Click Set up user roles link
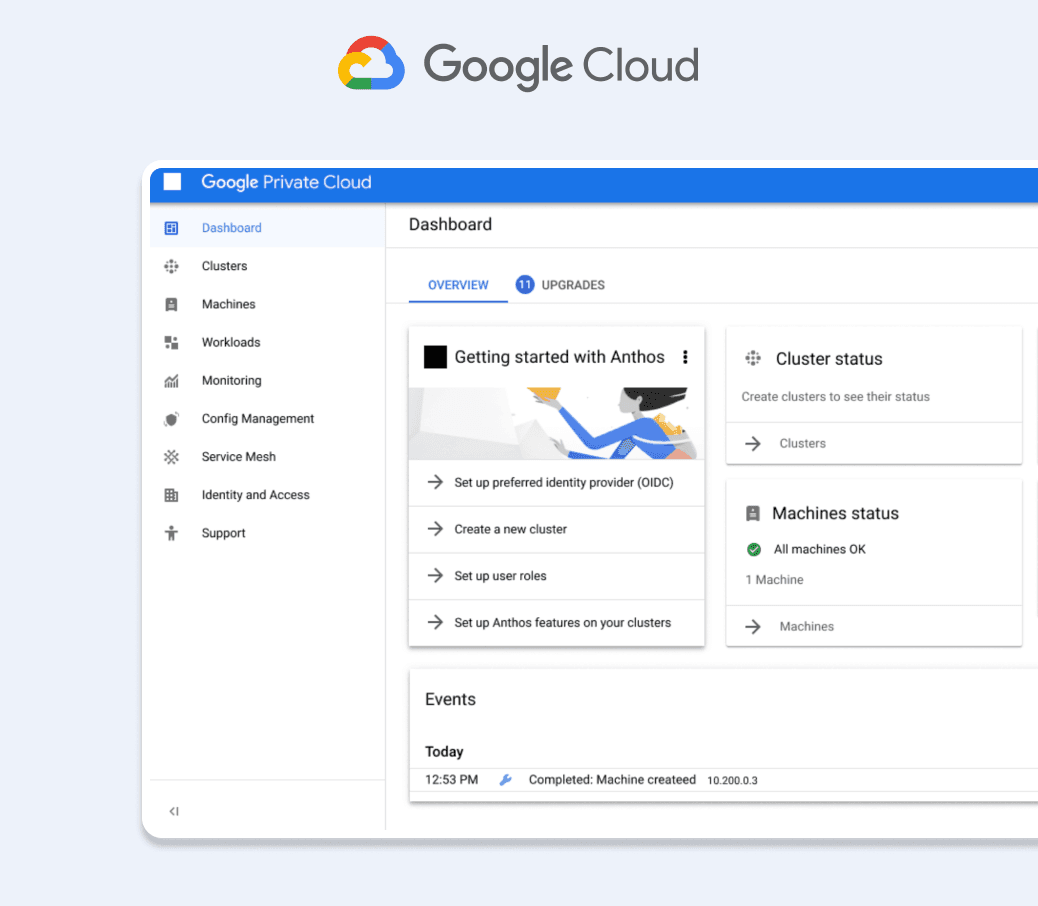The height and width of the screenshot is (906, 1038). pyautogui.click(x=500, y=576)
